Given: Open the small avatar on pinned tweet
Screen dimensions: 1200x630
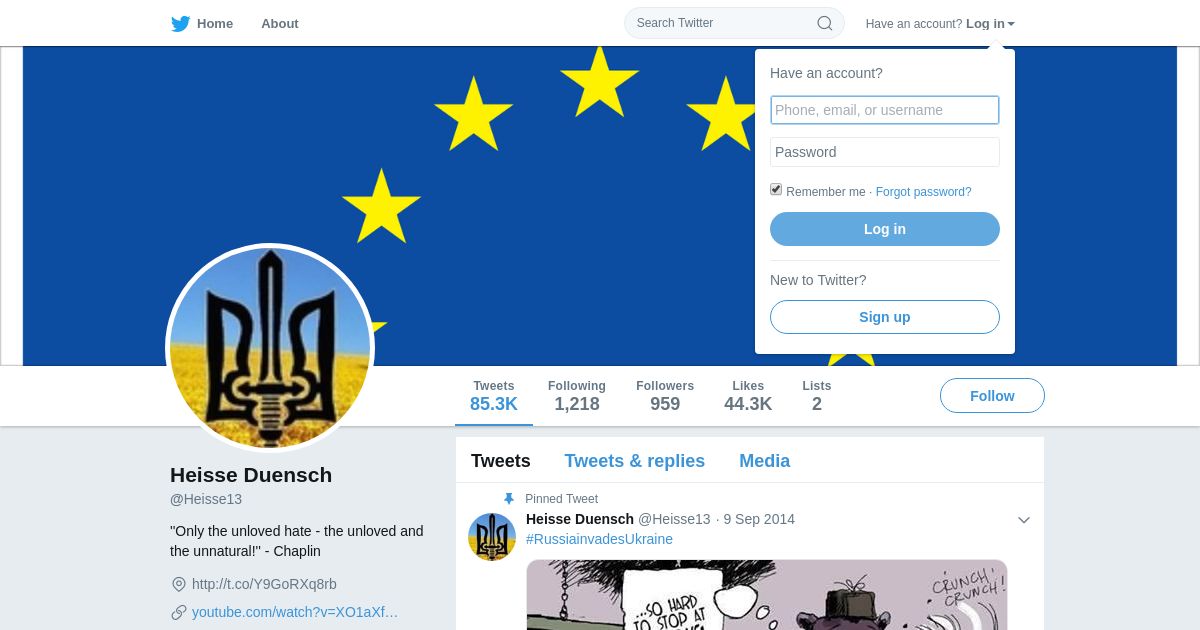Looking at the screenshot, I should [492, 537].
